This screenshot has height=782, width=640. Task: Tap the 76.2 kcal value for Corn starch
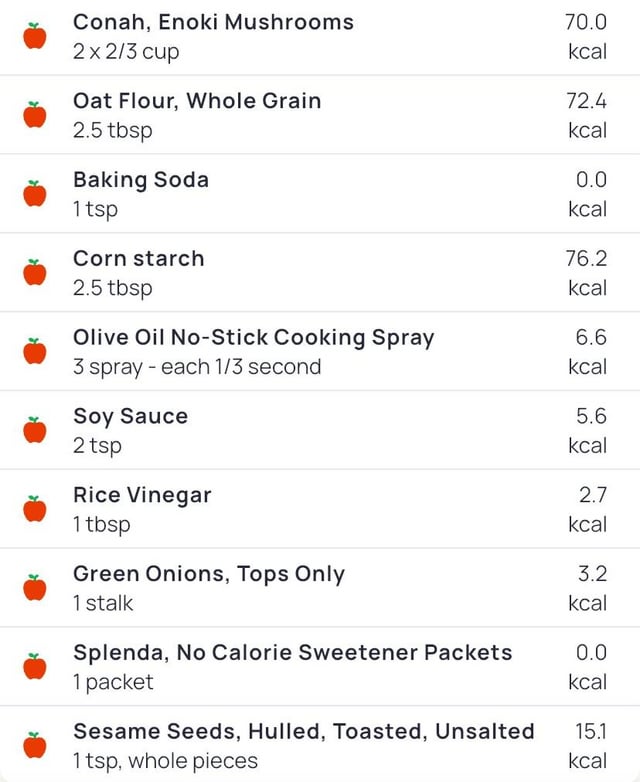point(586,273)
